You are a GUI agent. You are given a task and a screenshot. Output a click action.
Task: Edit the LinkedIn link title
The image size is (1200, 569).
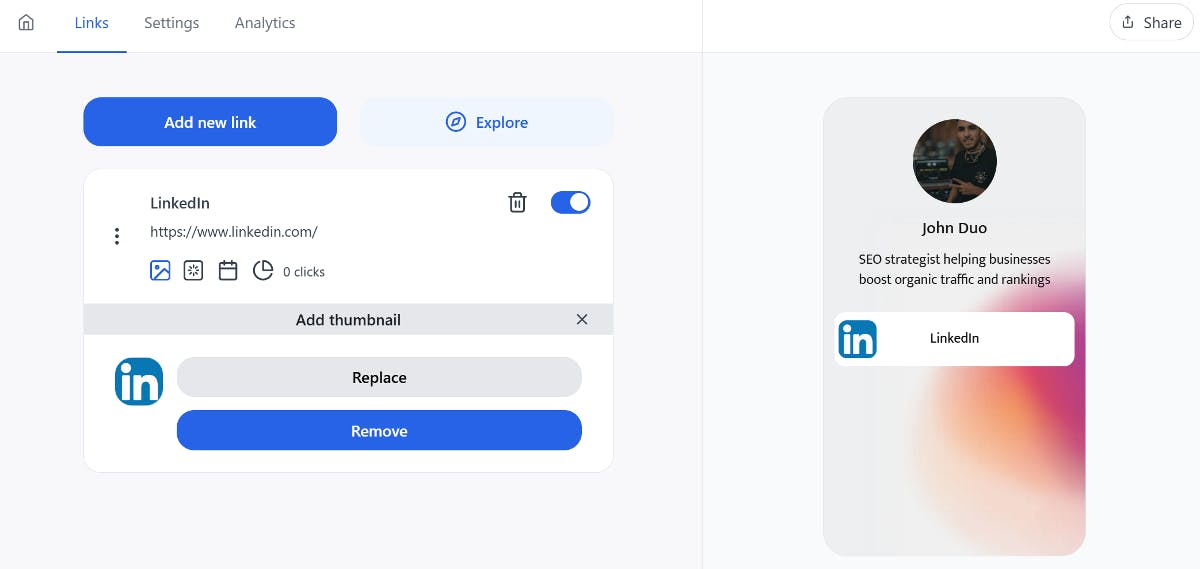[x=180, y=203]
